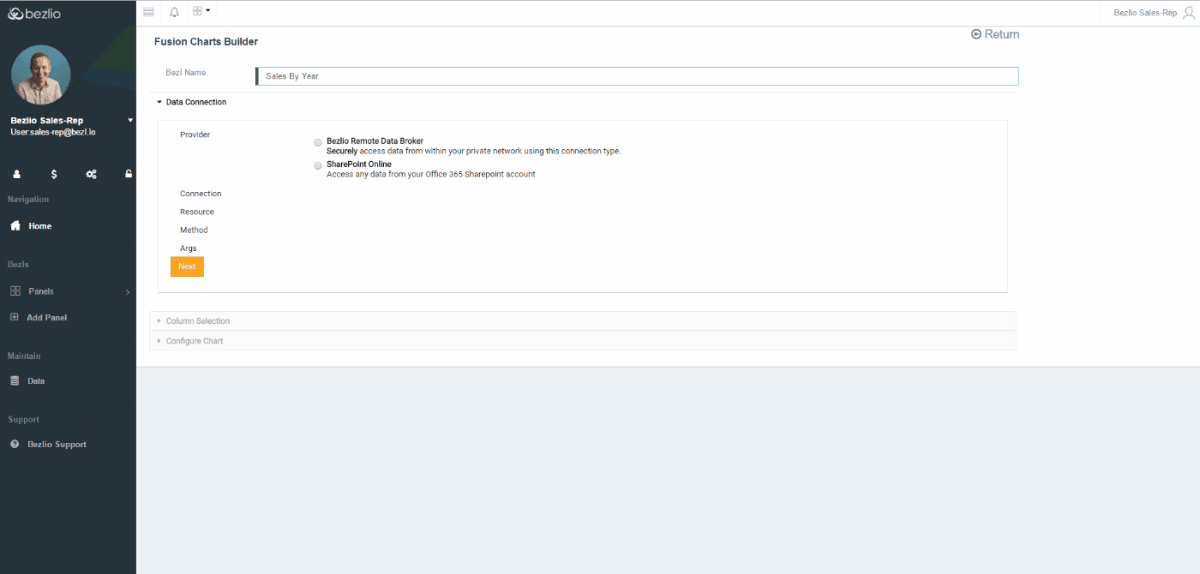Toggle the hamburger menu icon in top bar
The height and width of the screenshot is (574, 1200).
[149, 11]
